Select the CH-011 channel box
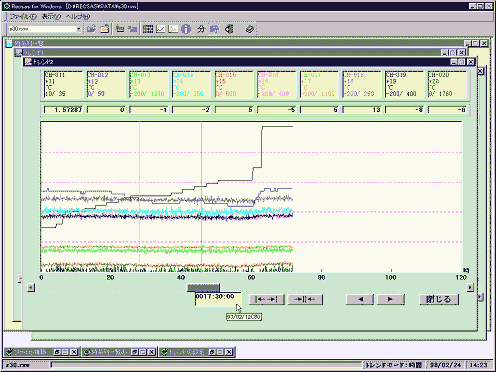This screenshot has height=372, width=496. point(63,84)
